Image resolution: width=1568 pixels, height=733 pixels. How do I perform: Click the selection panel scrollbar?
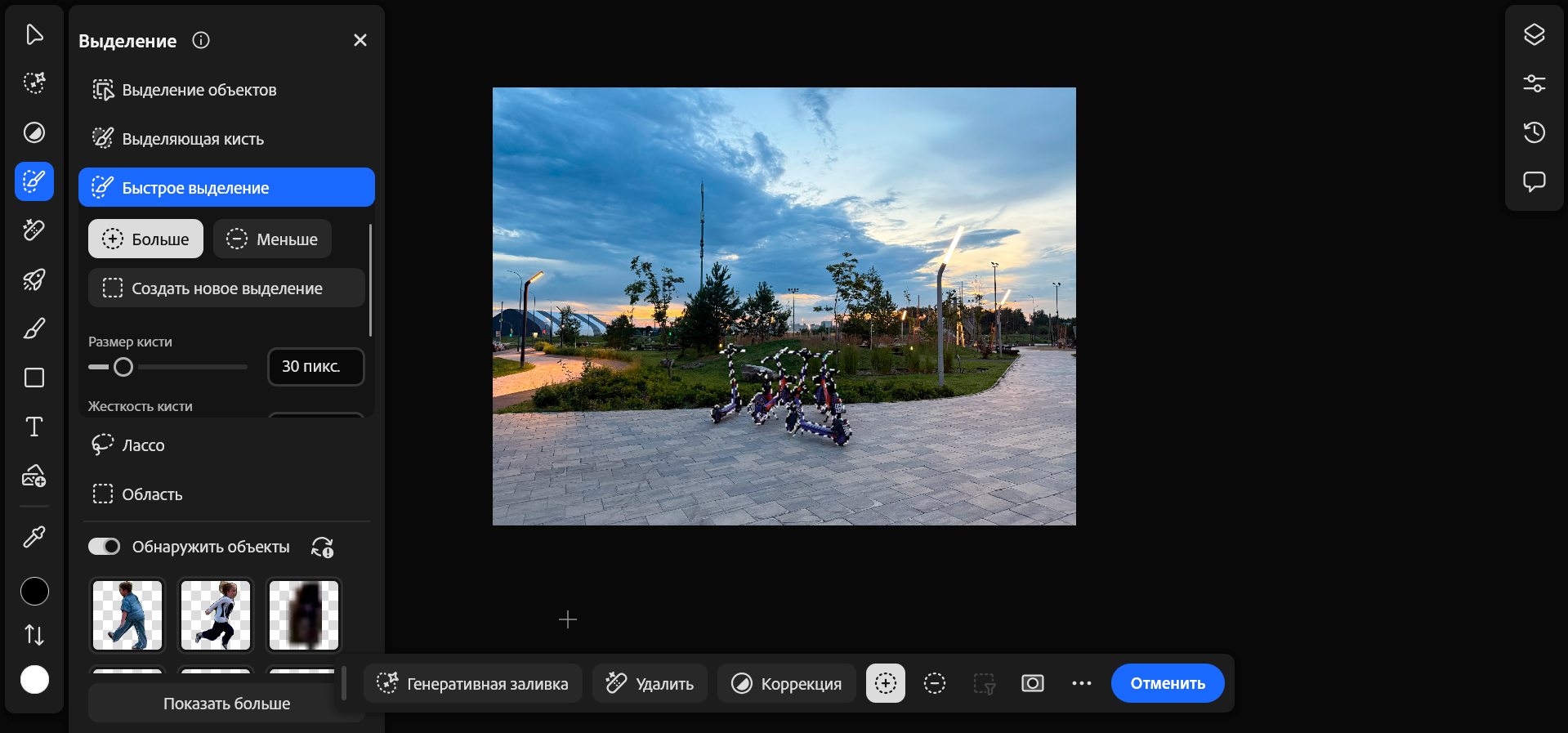371,280
